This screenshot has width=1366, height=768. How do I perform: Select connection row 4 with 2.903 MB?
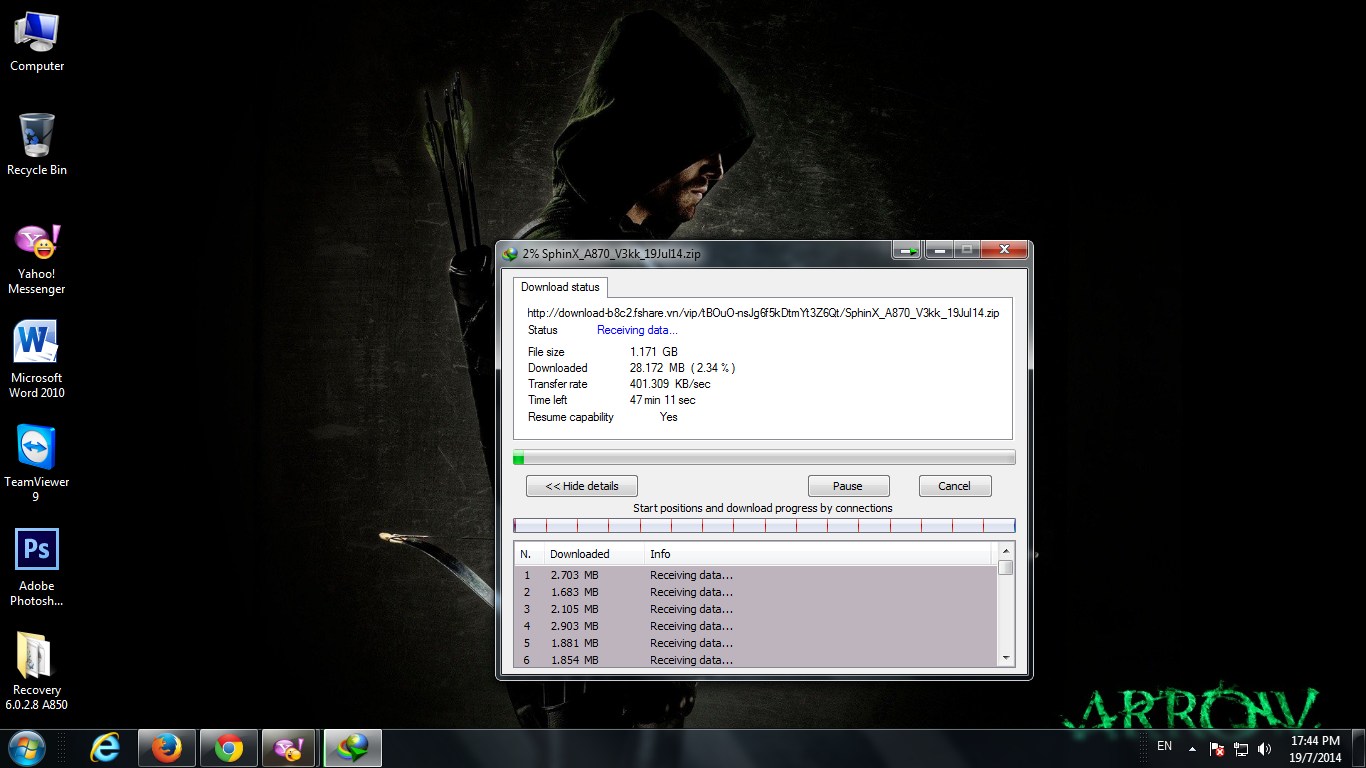coord(756,626)
